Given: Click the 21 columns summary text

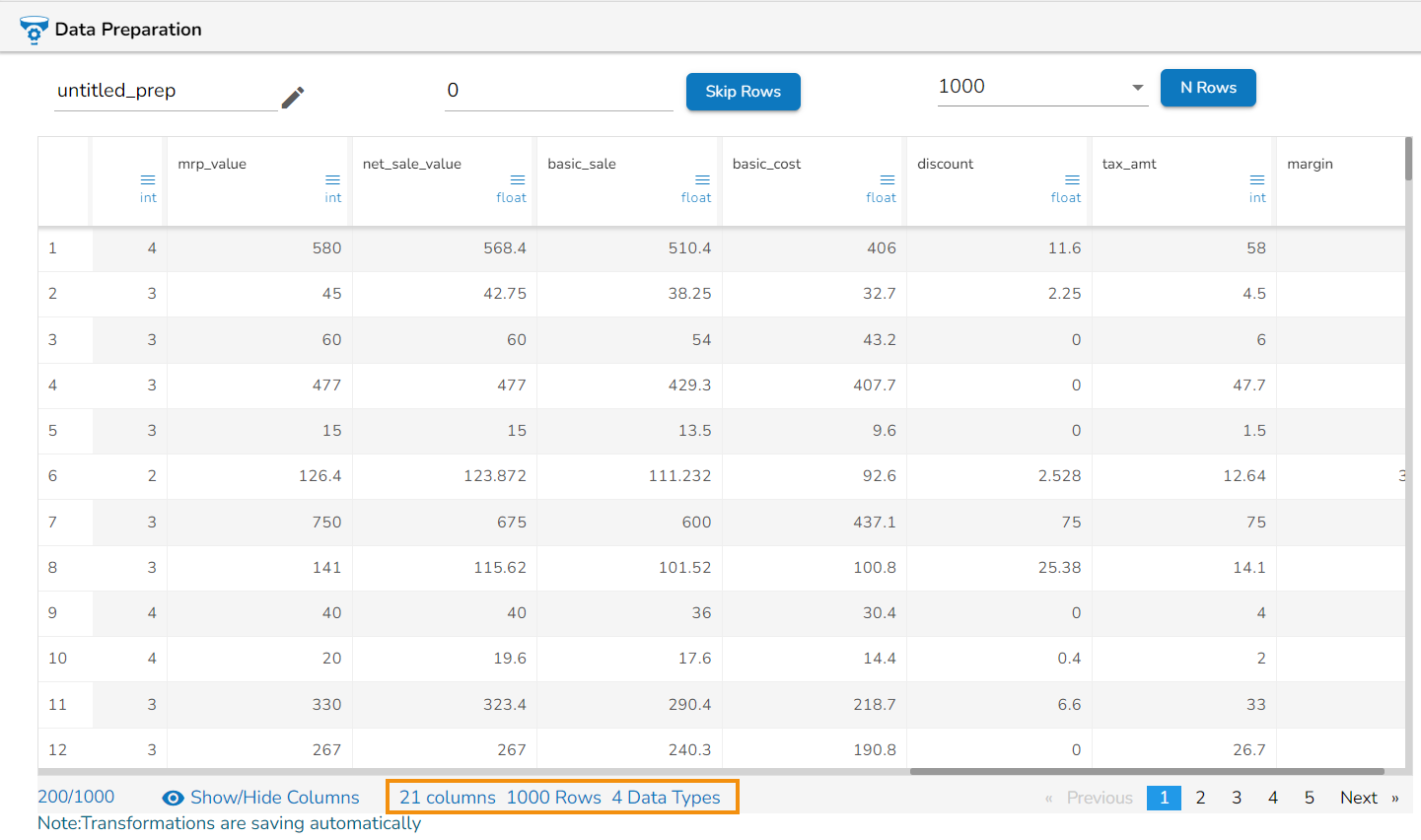Looking at the screenshot, I should coord(448,798).
